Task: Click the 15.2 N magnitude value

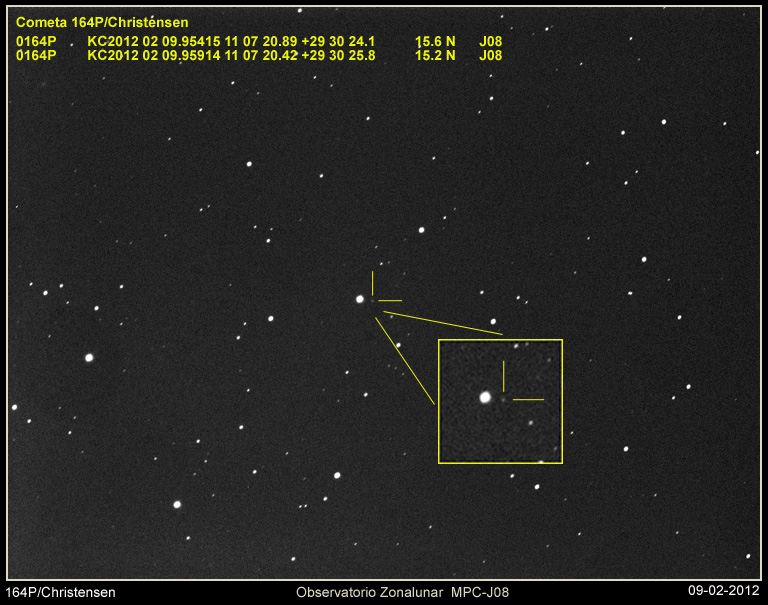Action: (435, 56)
